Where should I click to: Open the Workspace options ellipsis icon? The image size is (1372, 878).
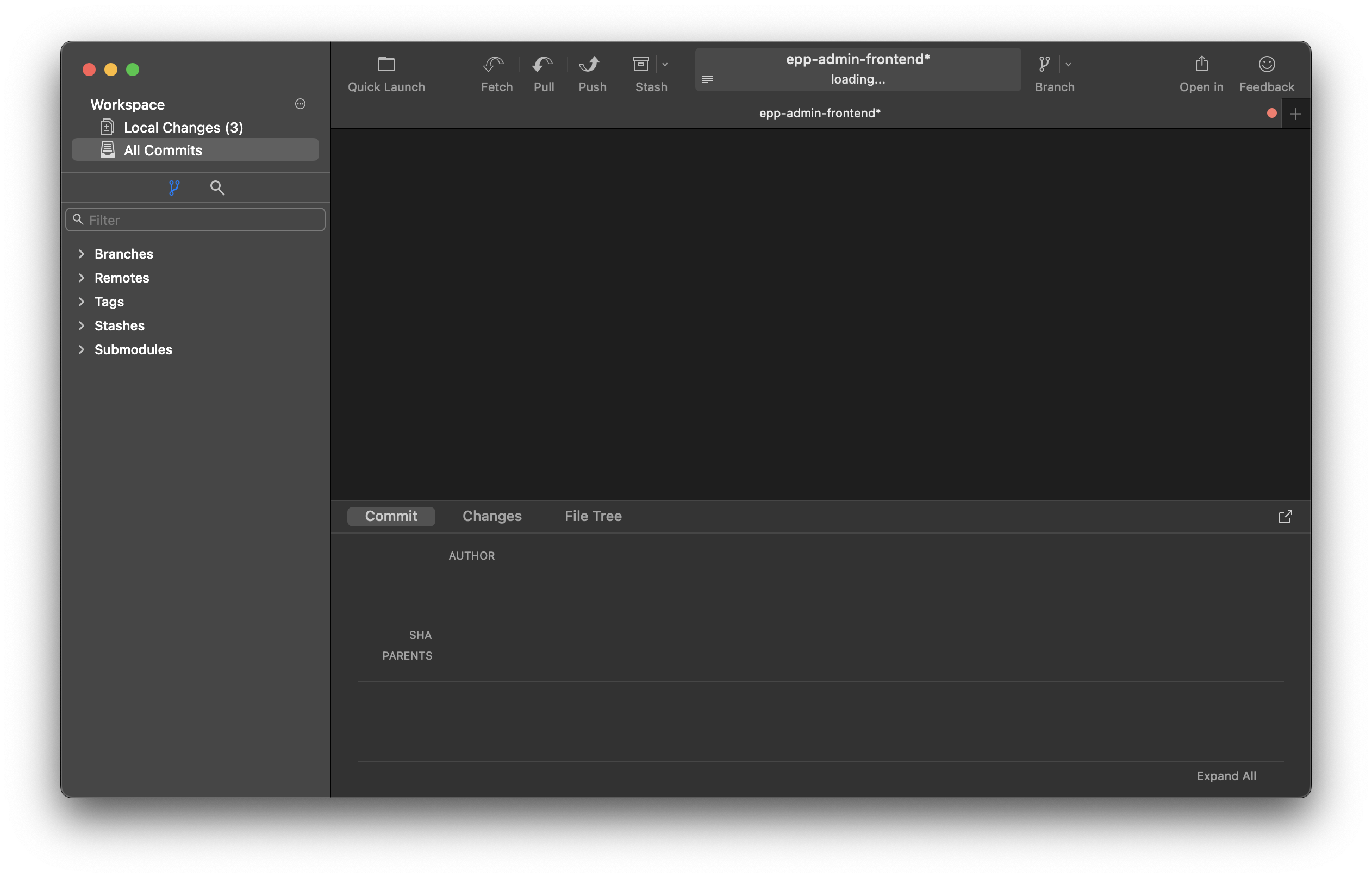(x=300, y=104)
